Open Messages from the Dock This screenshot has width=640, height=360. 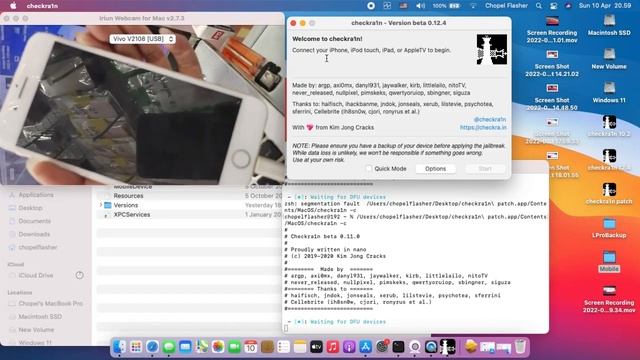coord(169,347)
